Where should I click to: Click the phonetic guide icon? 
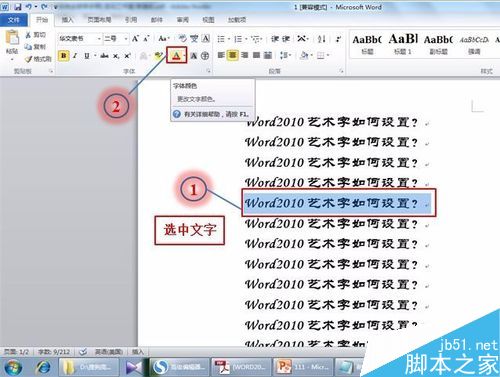click(194, 39)
